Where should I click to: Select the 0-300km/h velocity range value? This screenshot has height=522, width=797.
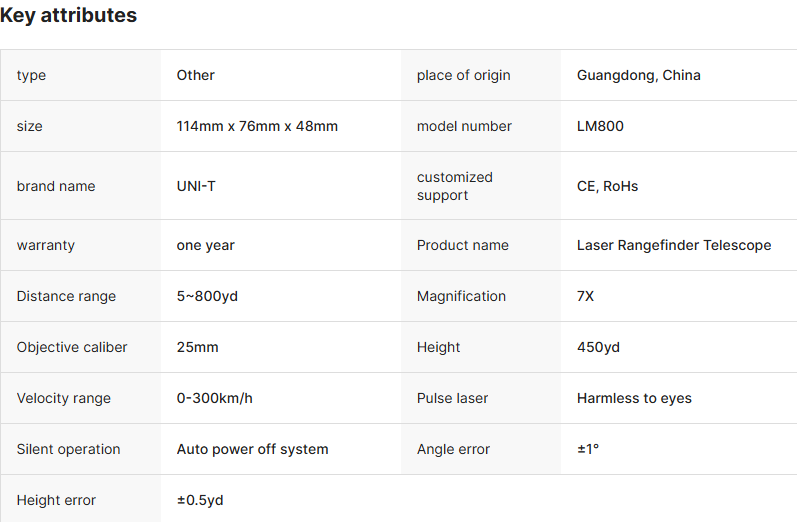[x=214, y=398]
